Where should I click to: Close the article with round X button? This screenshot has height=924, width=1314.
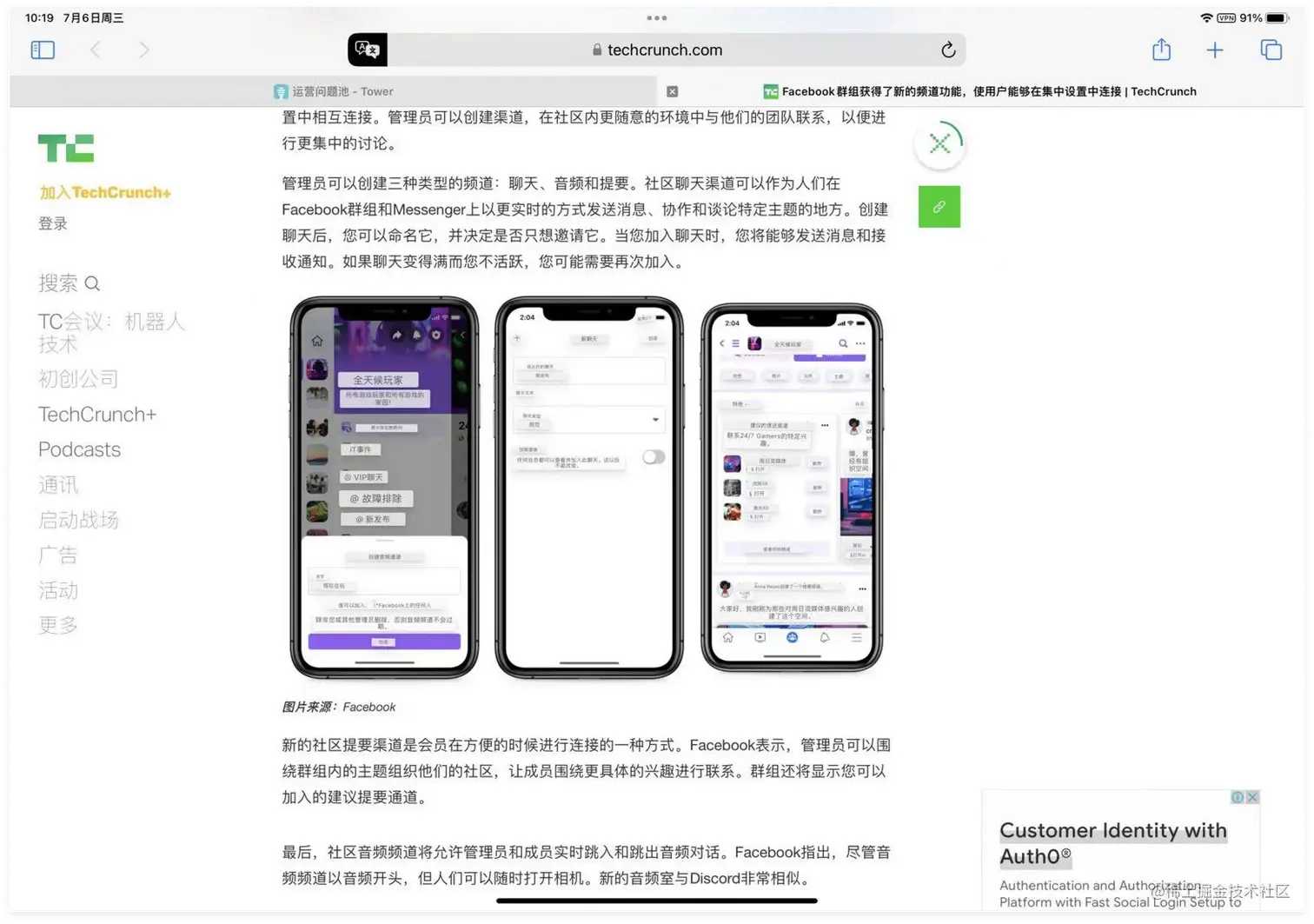(x=939, y=143)
